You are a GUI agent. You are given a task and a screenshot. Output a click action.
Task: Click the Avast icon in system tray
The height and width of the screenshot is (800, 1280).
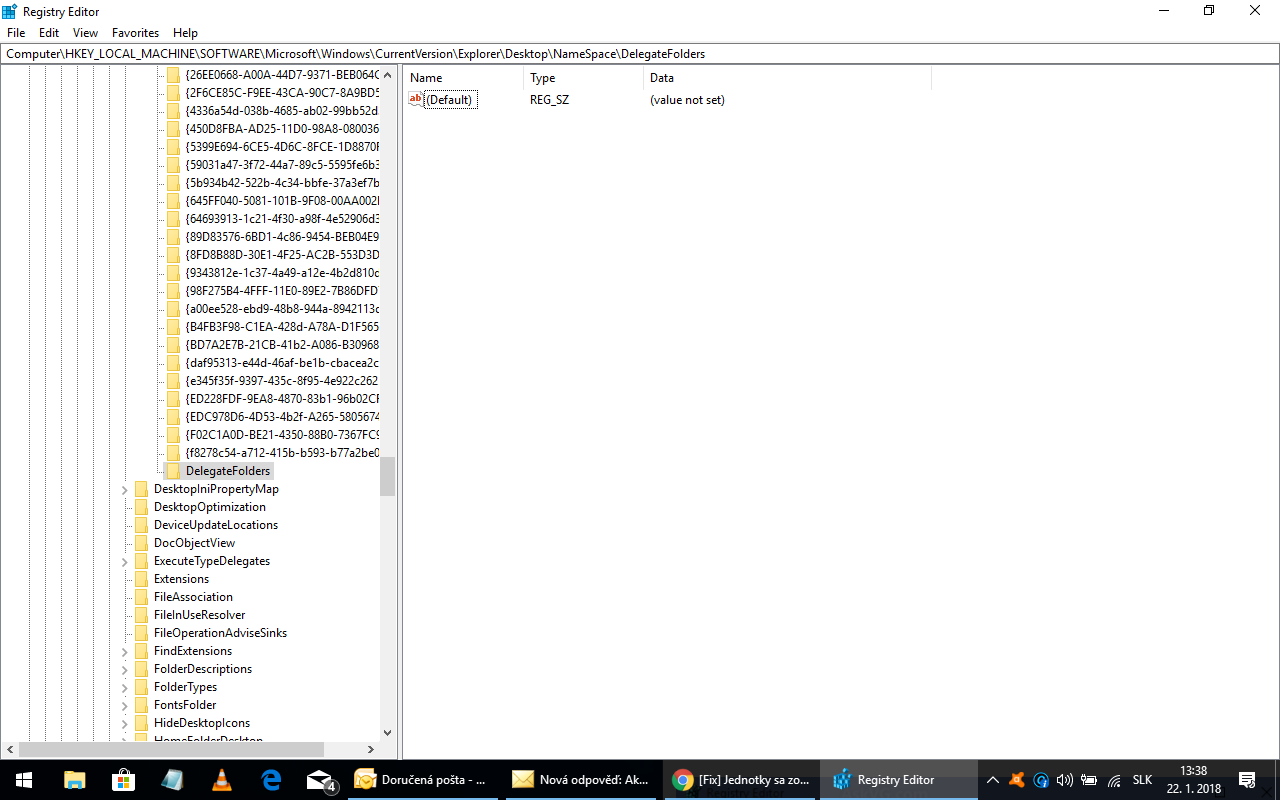(1017, 780)
